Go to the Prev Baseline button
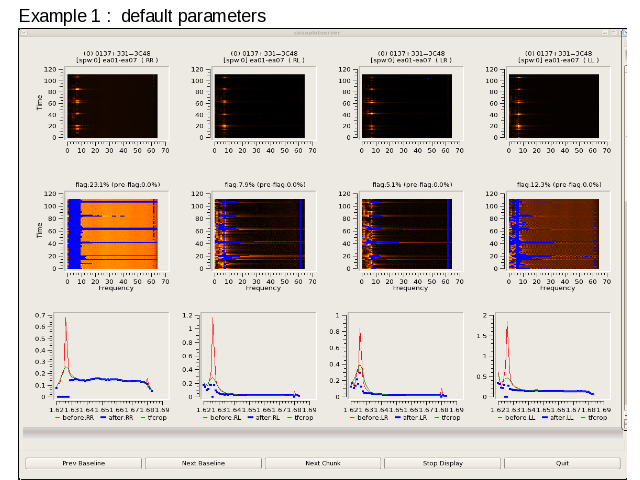Image resolution: width=640 pixels, height=480 pixels. click(x=83, y=463)
